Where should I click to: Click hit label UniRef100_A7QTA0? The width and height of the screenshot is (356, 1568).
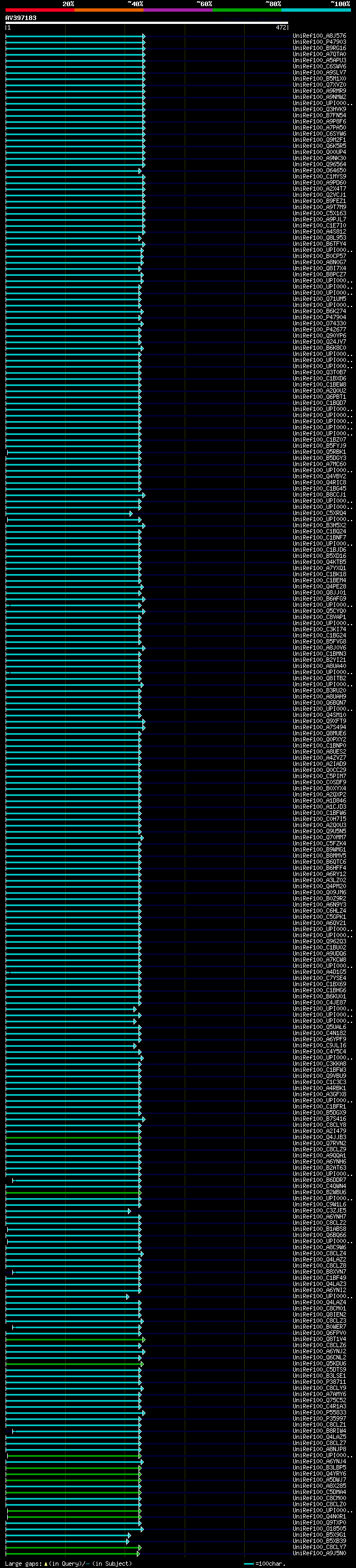coord(319,54)
